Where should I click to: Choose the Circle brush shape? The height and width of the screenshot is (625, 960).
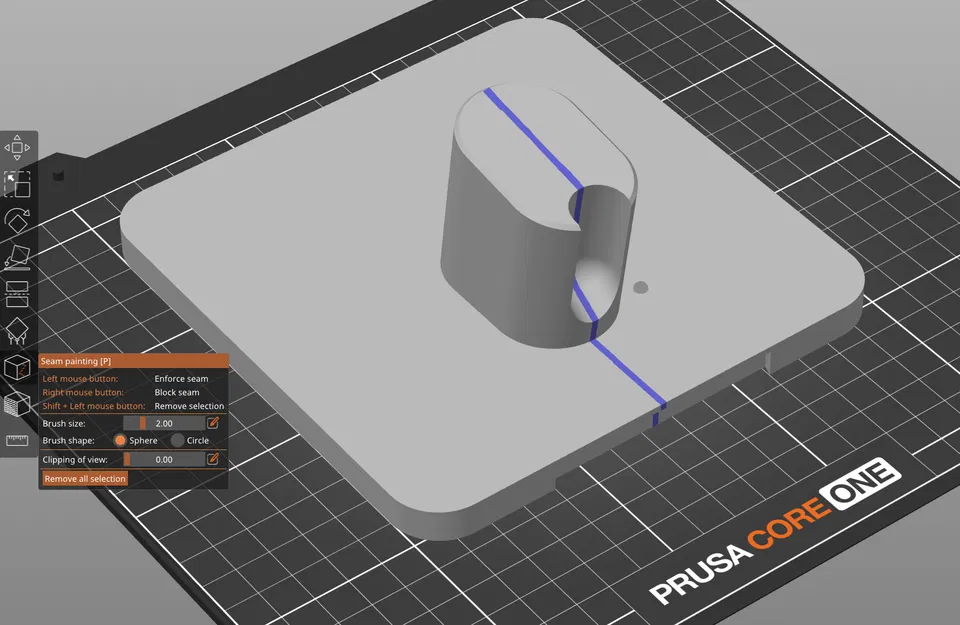[x=178, y=440]
